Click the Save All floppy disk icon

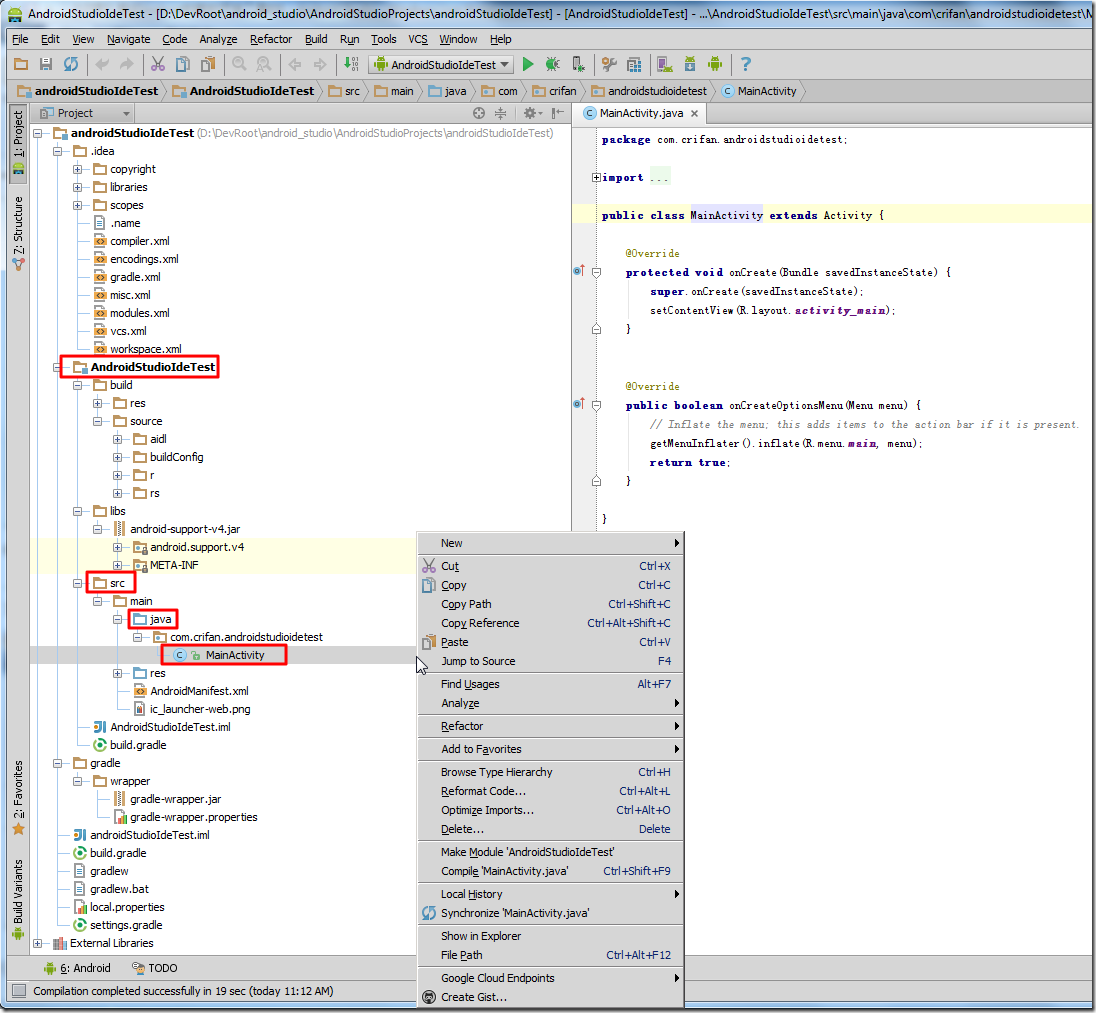coord(46,64)
